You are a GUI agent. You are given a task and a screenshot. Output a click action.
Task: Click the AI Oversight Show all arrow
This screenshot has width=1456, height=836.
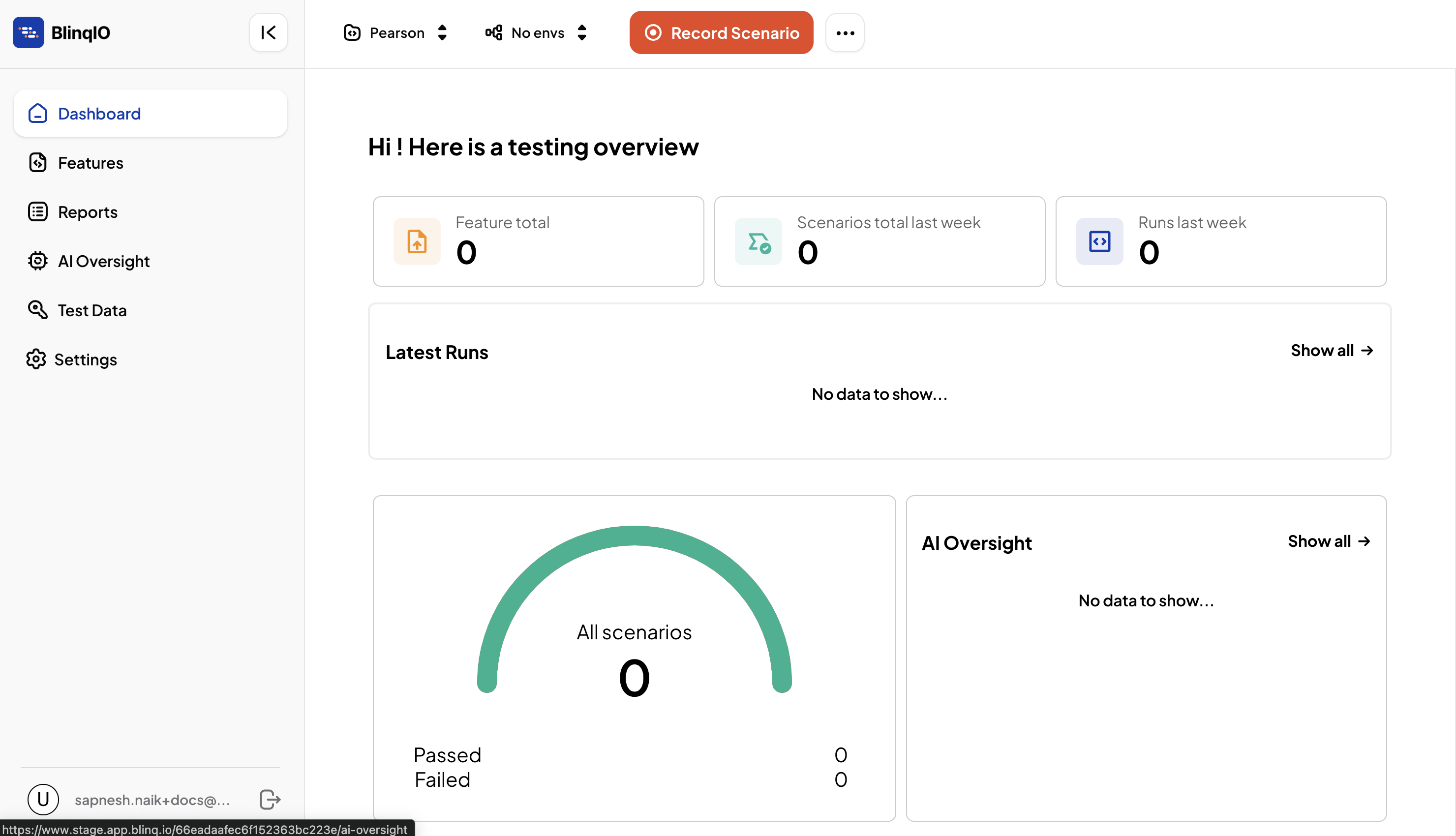click(x=1364, y=541)
